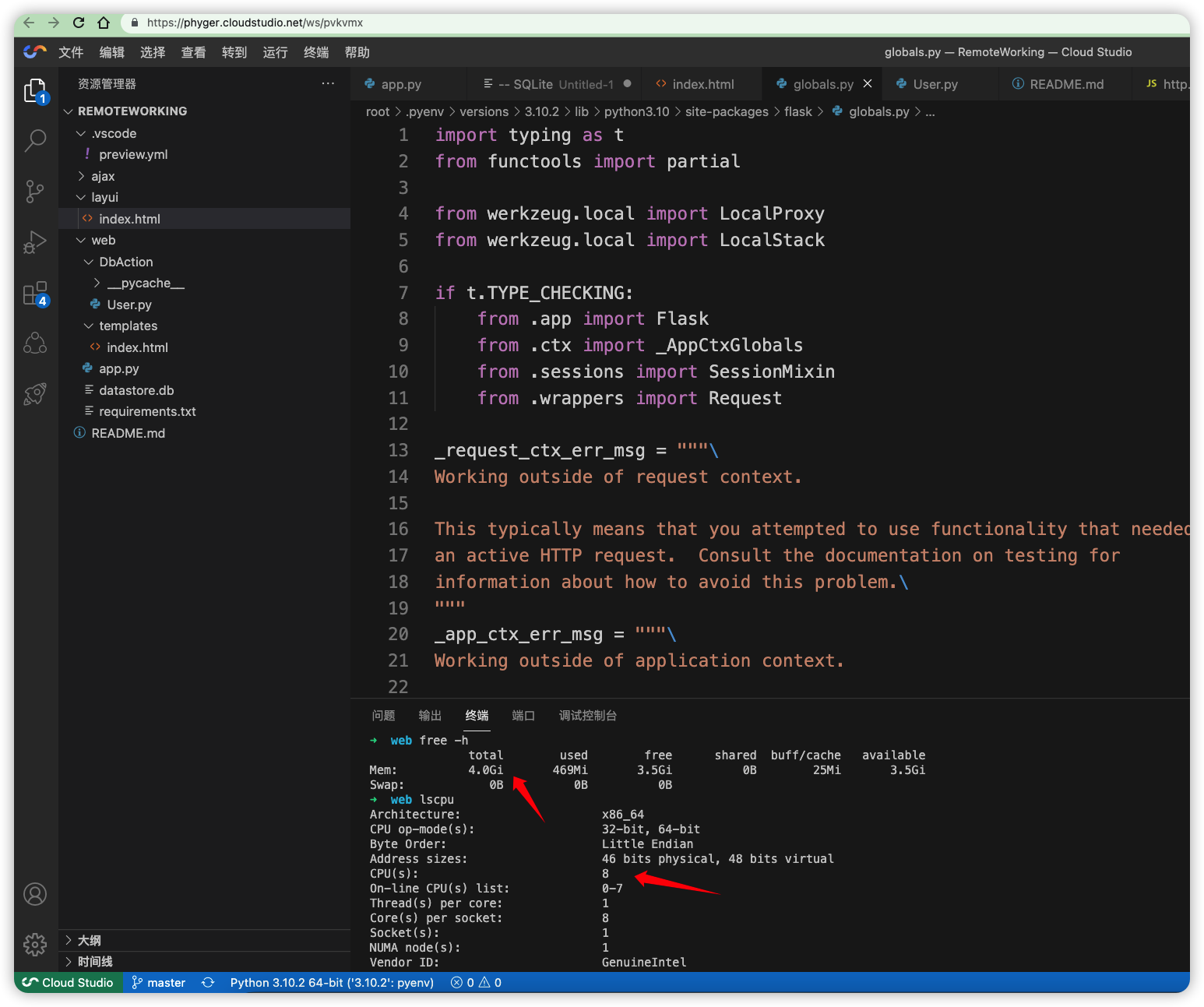Open the Source Control icon

coord(35,191)
